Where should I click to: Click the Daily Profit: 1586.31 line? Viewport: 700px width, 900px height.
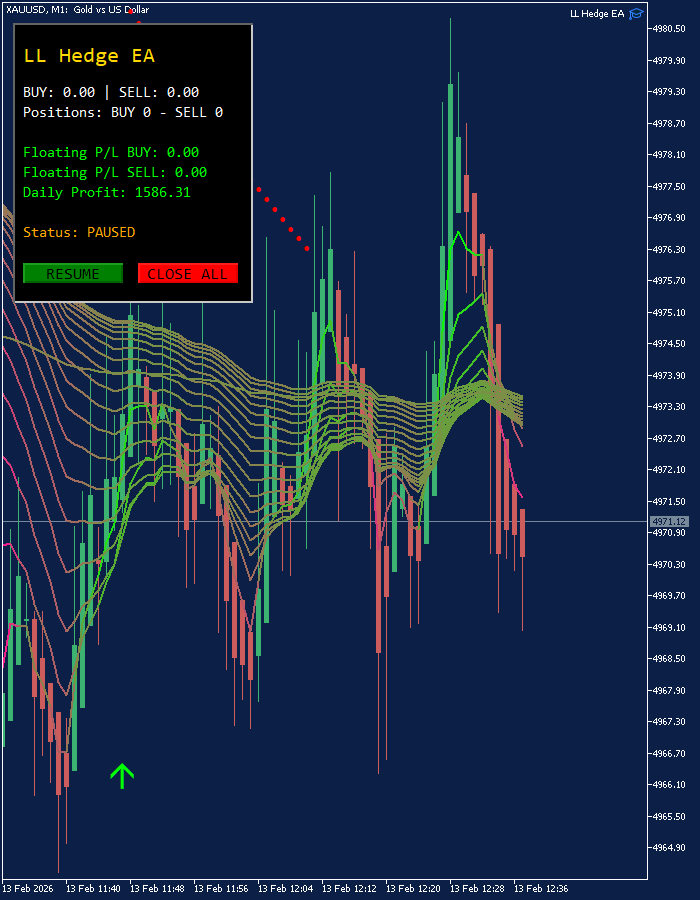(x=107, y=192)
